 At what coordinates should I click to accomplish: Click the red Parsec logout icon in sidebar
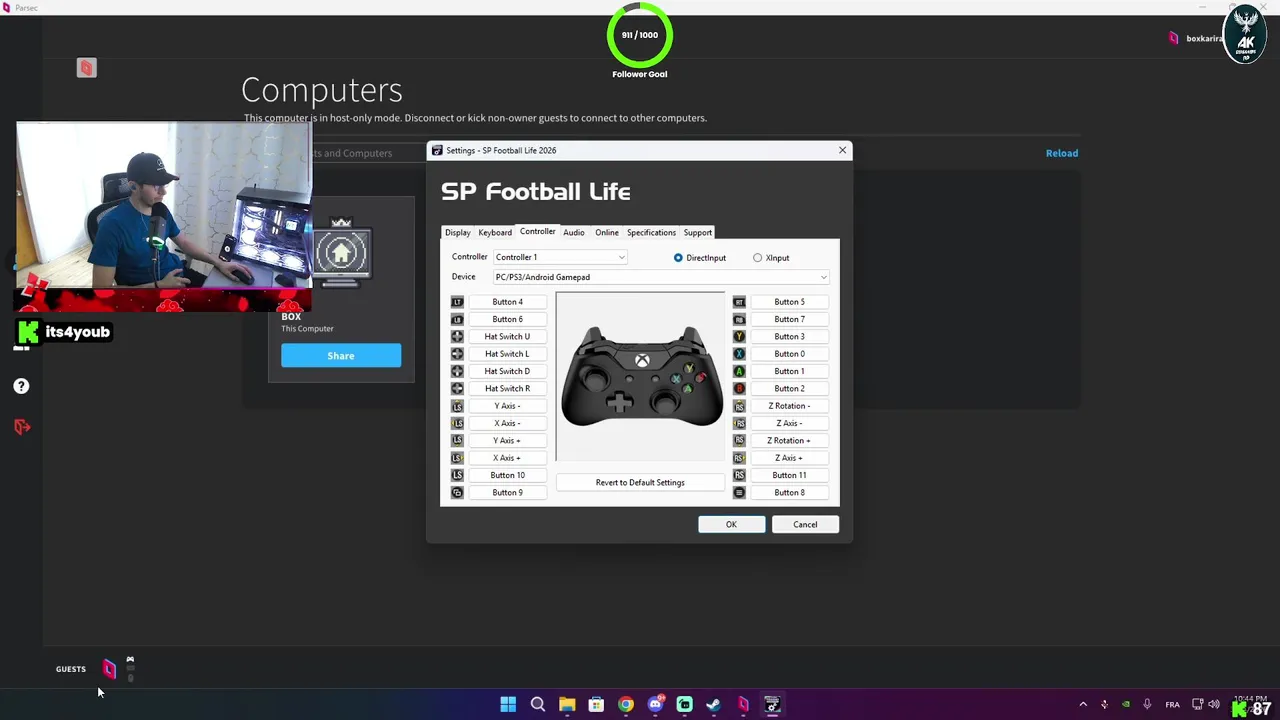pos(22,427)
